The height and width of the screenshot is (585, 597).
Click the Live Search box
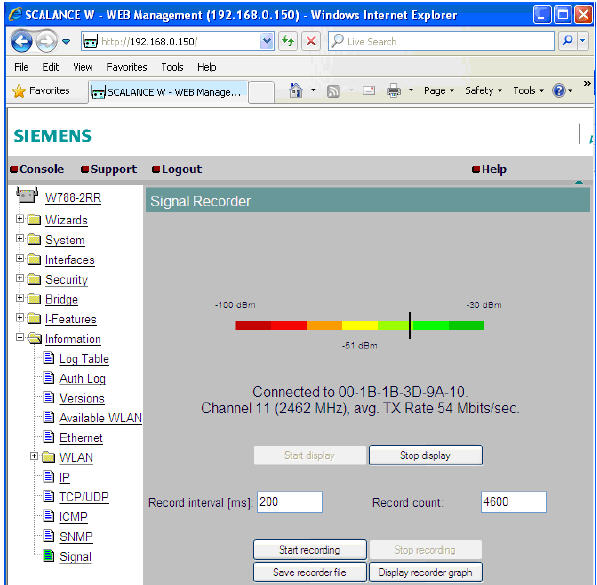pyautogui.click(x=441, y=41)
